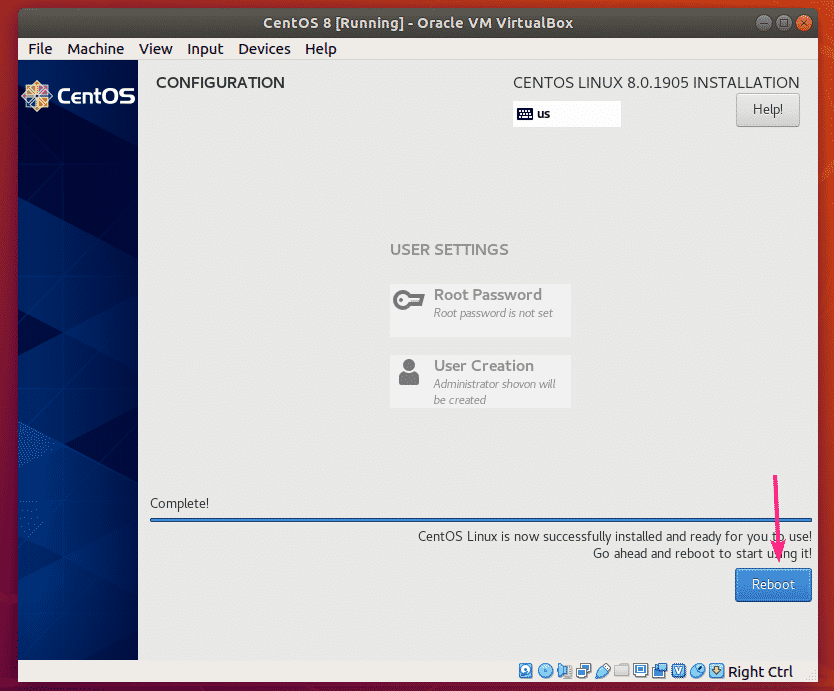Open the File menu
Screen dimensions: 834x691
pos(40,49)
